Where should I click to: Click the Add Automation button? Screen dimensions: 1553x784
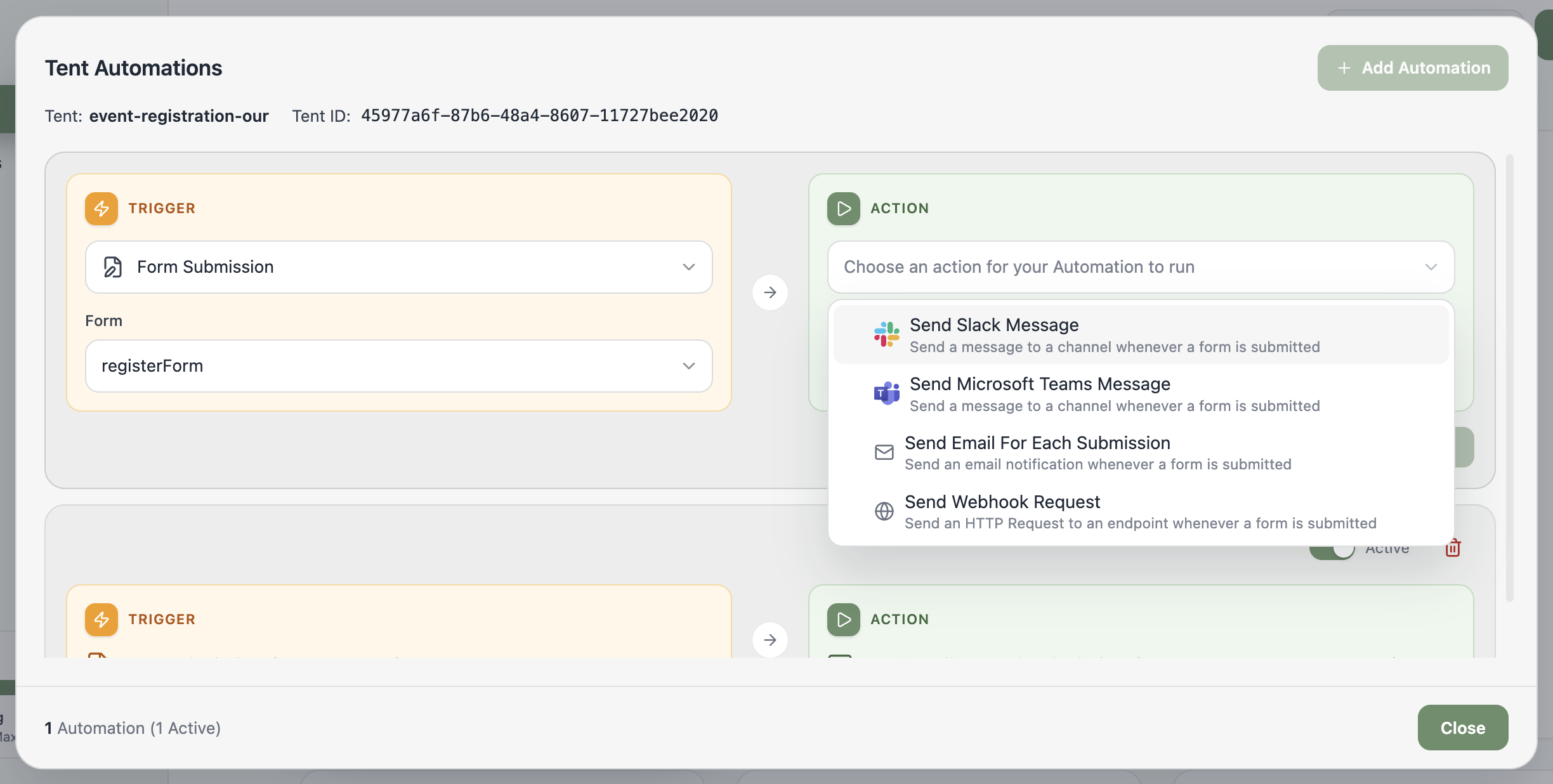pyautogui.click(x=1413, y=68)
